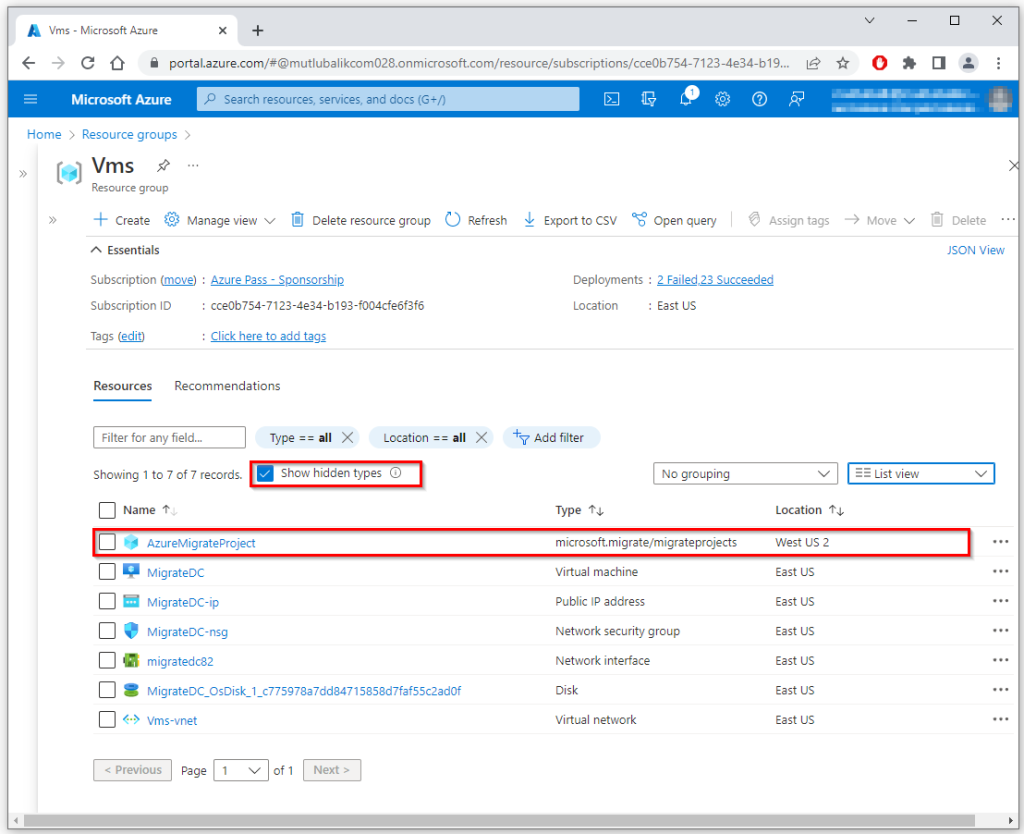
Task: Open the row menu for MigrateDC virtual machine
Action: pos(1000,571)
